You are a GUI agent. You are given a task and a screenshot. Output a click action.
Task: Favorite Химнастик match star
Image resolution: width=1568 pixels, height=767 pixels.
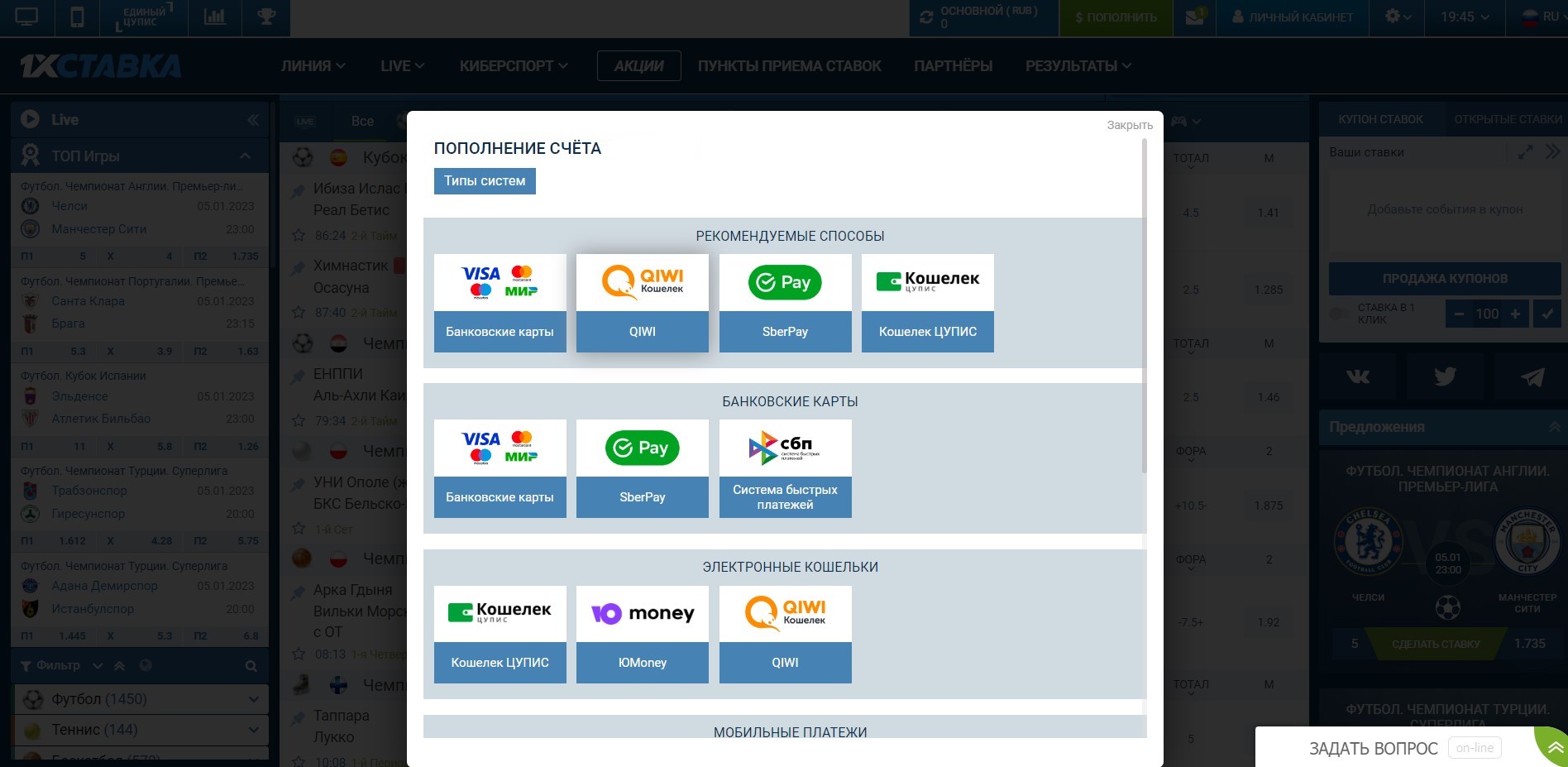298,312
